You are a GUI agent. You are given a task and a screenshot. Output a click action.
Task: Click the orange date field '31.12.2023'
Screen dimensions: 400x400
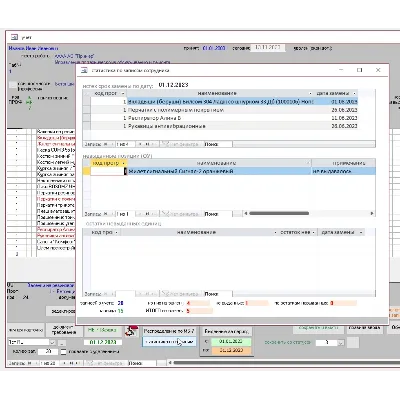click(231, 350)
